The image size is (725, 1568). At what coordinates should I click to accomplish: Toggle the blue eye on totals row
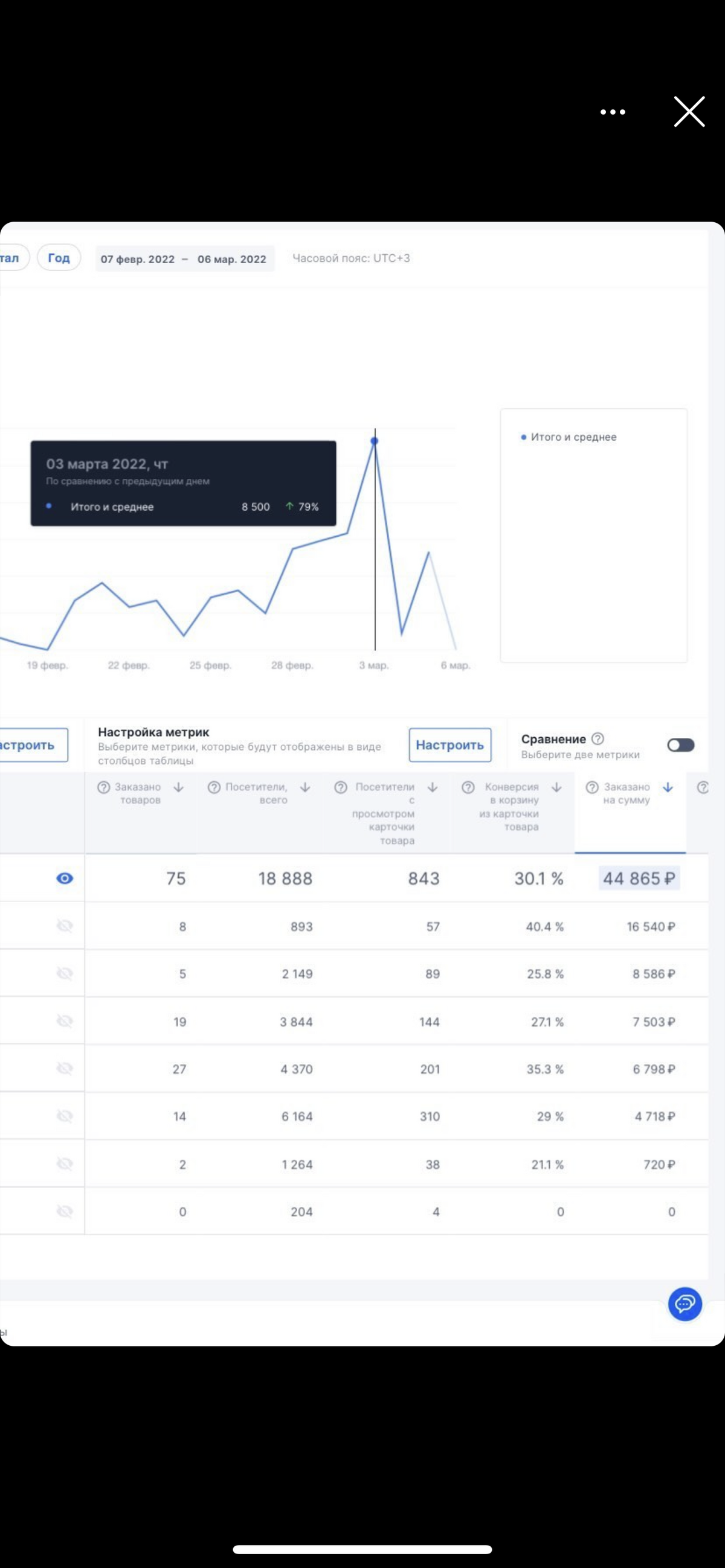pos(65,878)
